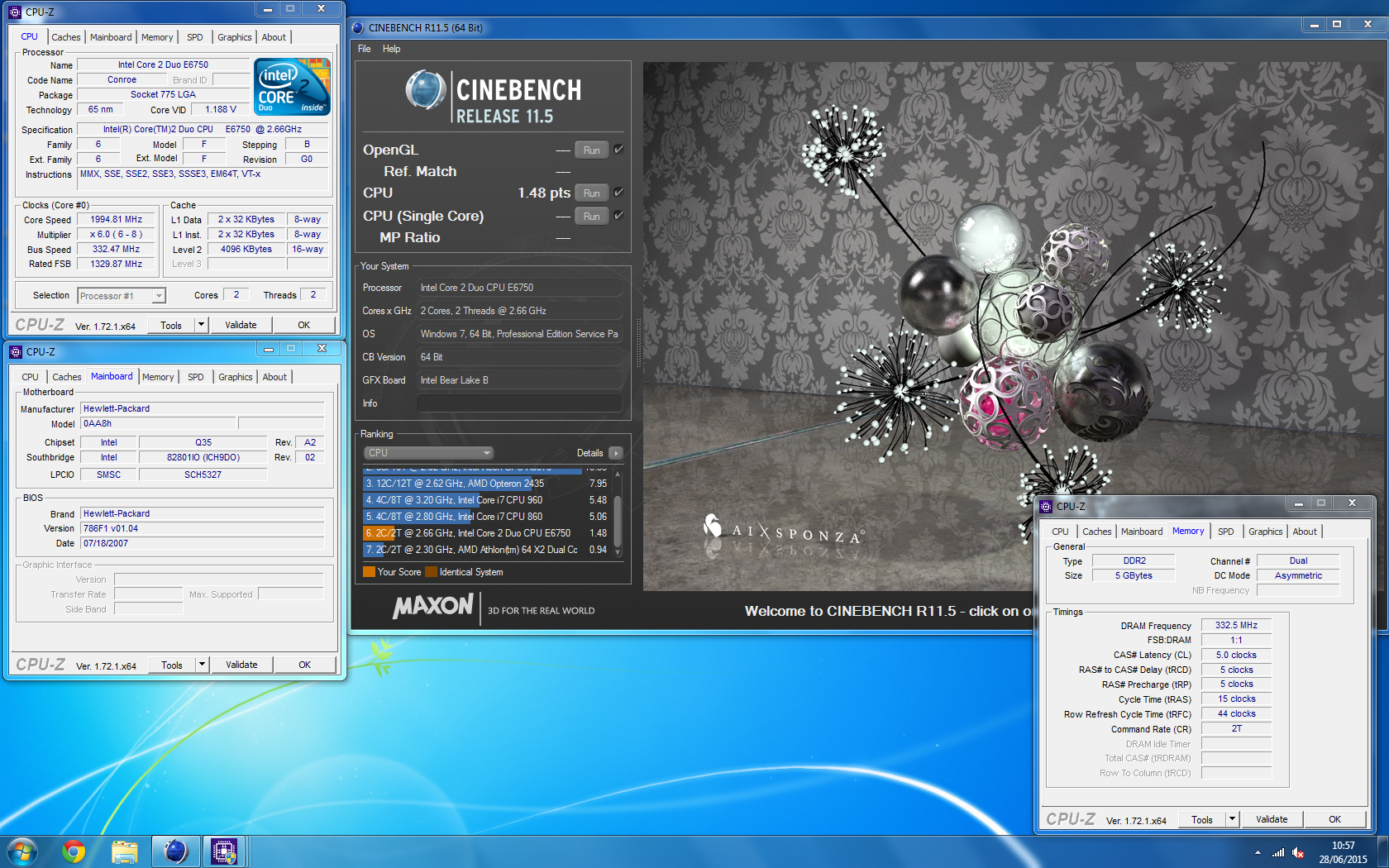
Task: Click the Tools button in the Memory CPU-Z window
Action: click(1202, 819)
